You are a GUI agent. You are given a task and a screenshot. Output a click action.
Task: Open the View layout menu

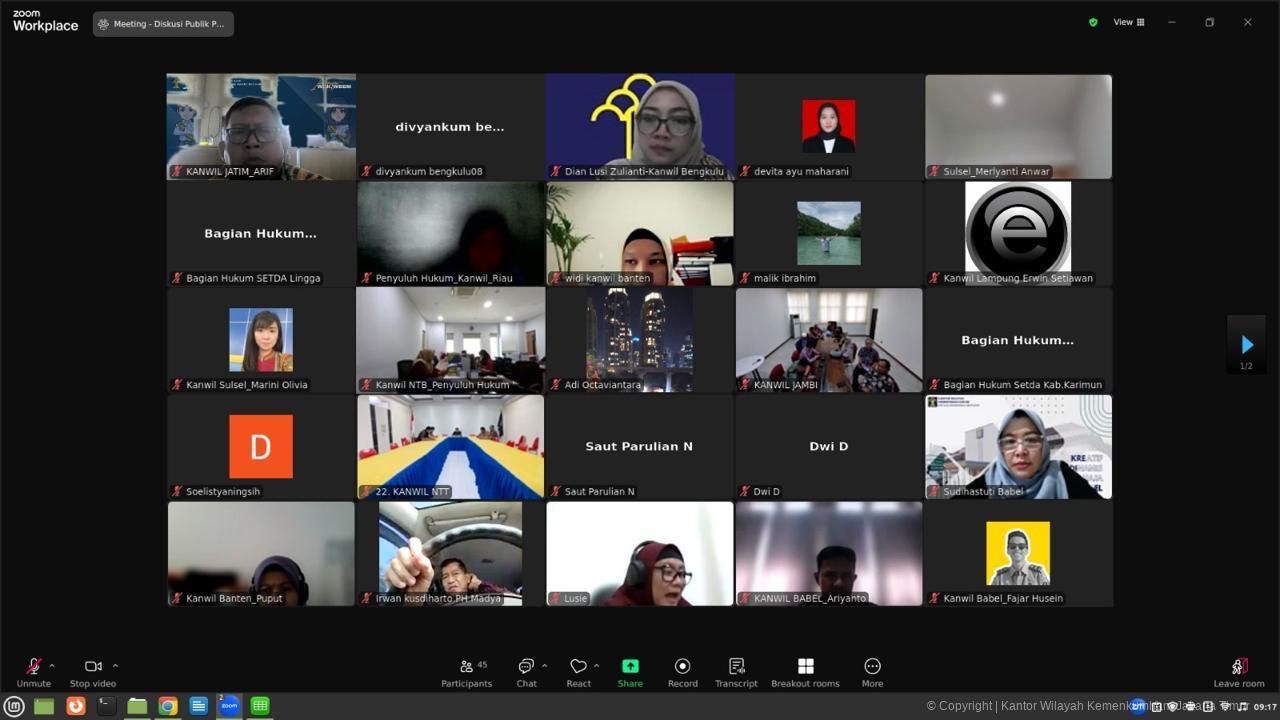(1129, 22)
